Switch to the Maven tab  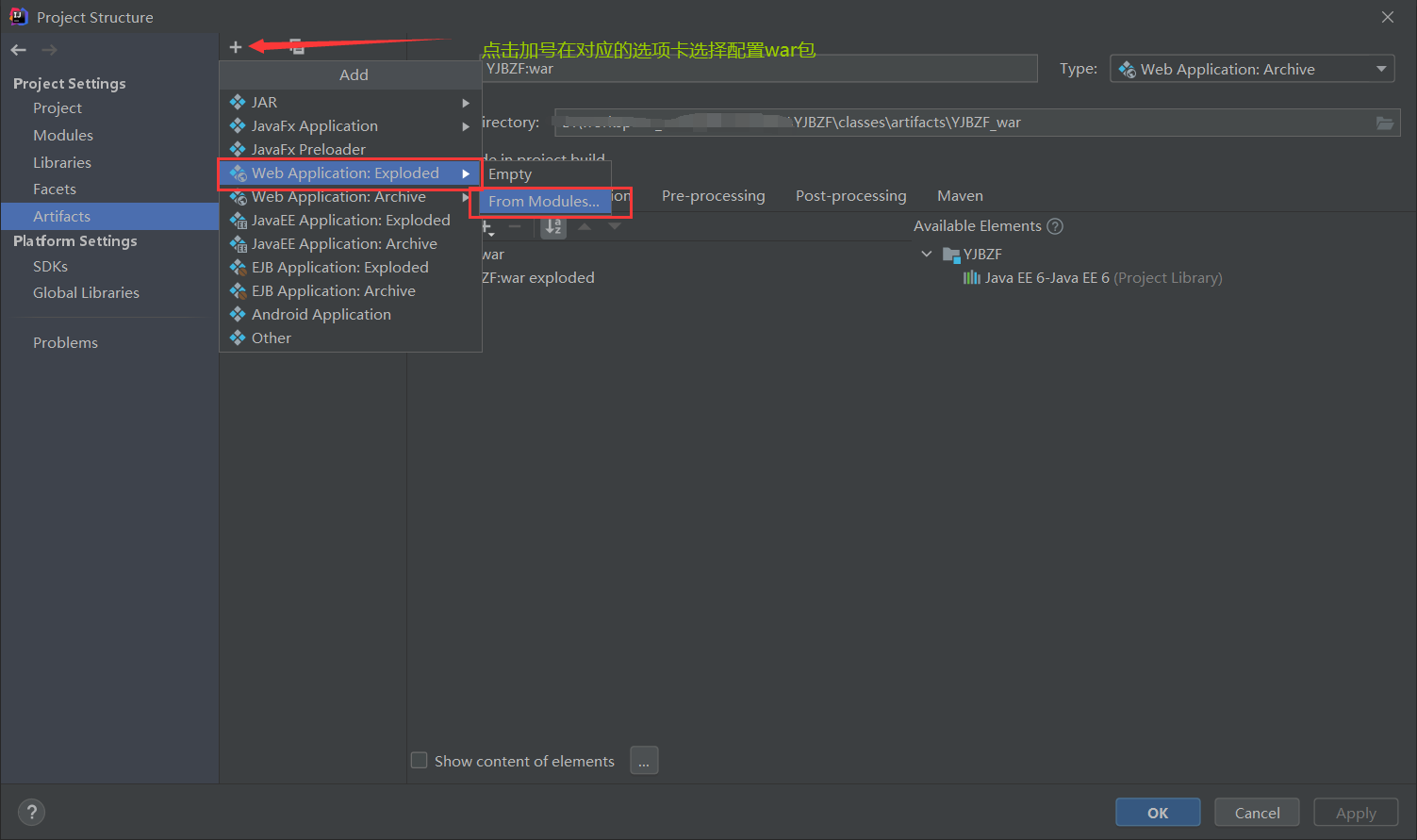pos(960,196)
